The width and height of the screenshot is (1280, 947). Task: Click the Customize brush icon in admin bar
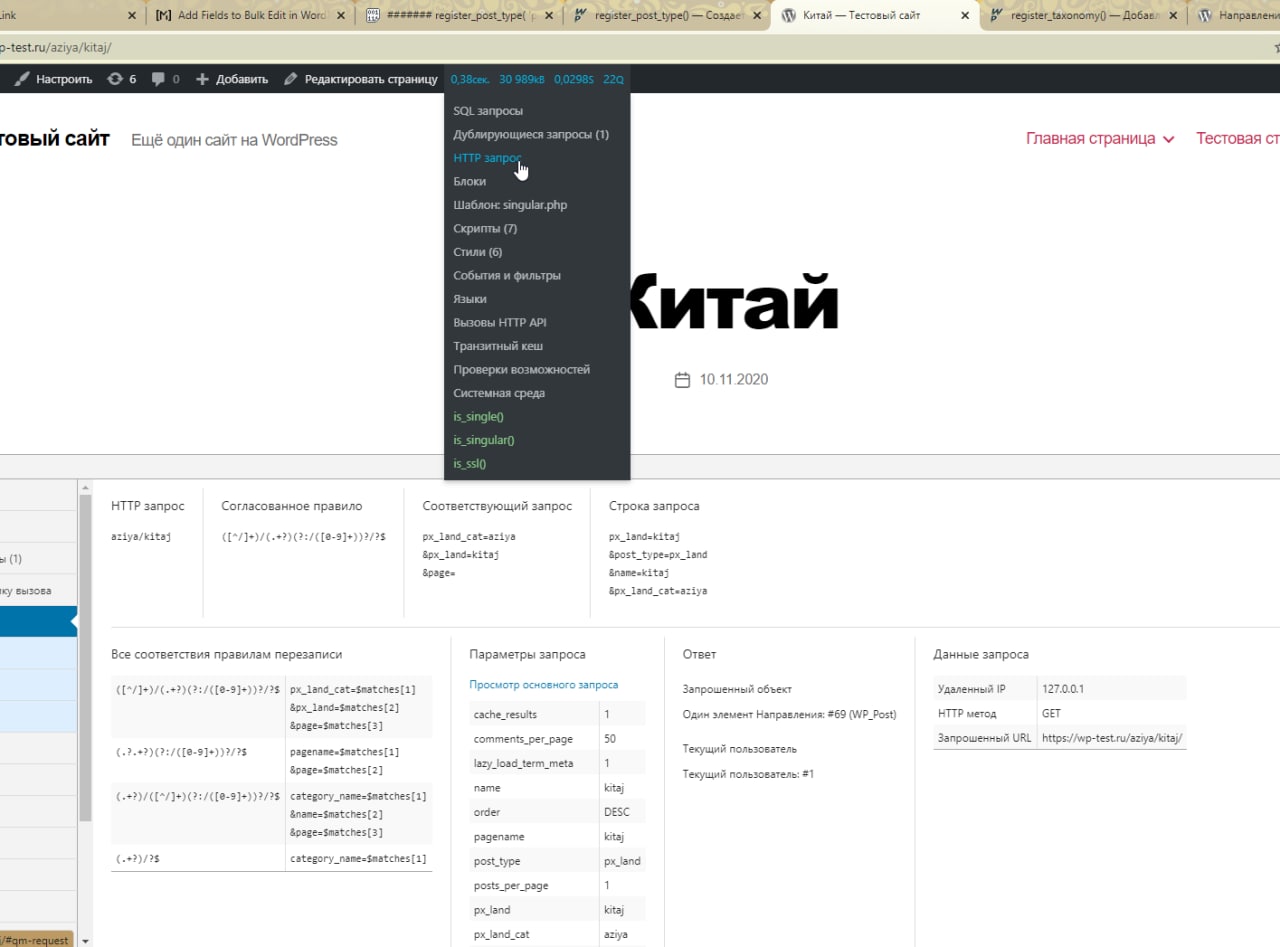point(22,79)
